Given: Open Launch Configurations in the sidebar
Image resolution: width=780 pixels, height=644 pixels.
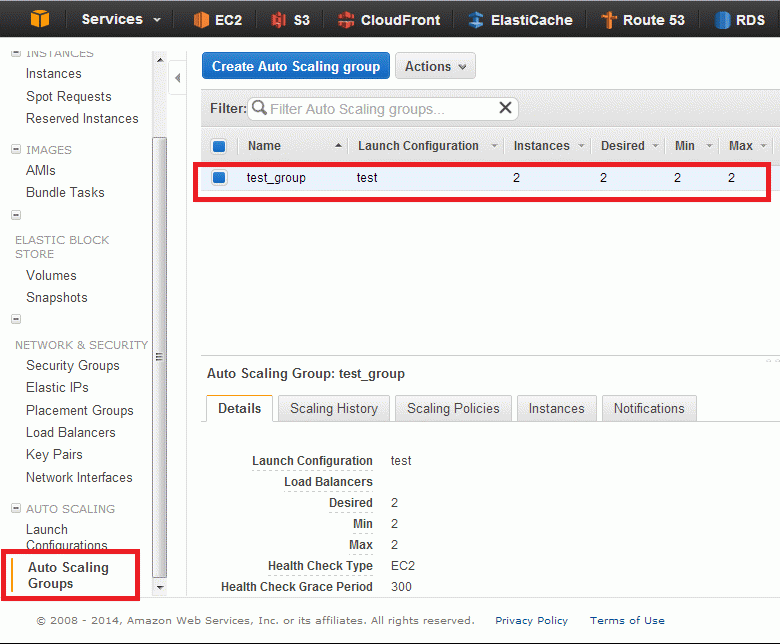Looking at the screenshot, I should pos(67,537).
